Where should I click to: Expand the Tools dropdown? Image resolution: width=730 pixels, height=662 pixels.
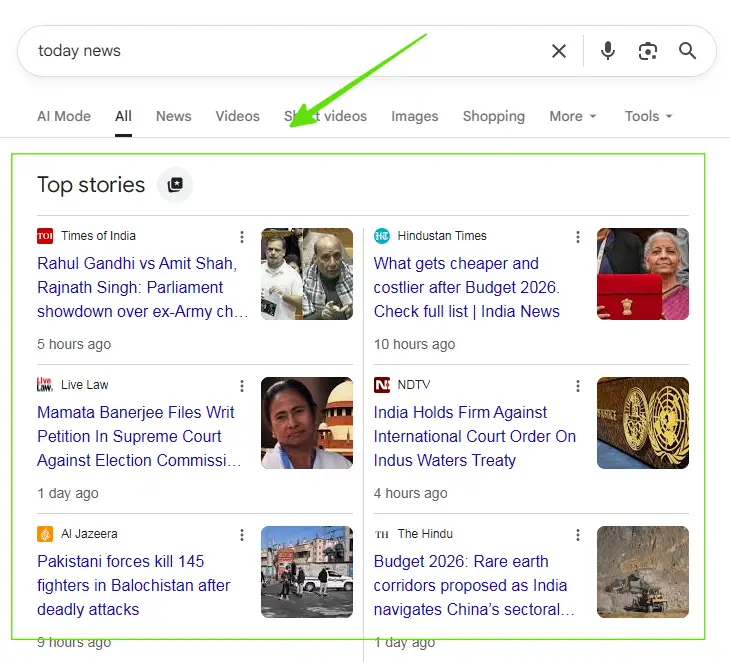click(x=648, y=116)
